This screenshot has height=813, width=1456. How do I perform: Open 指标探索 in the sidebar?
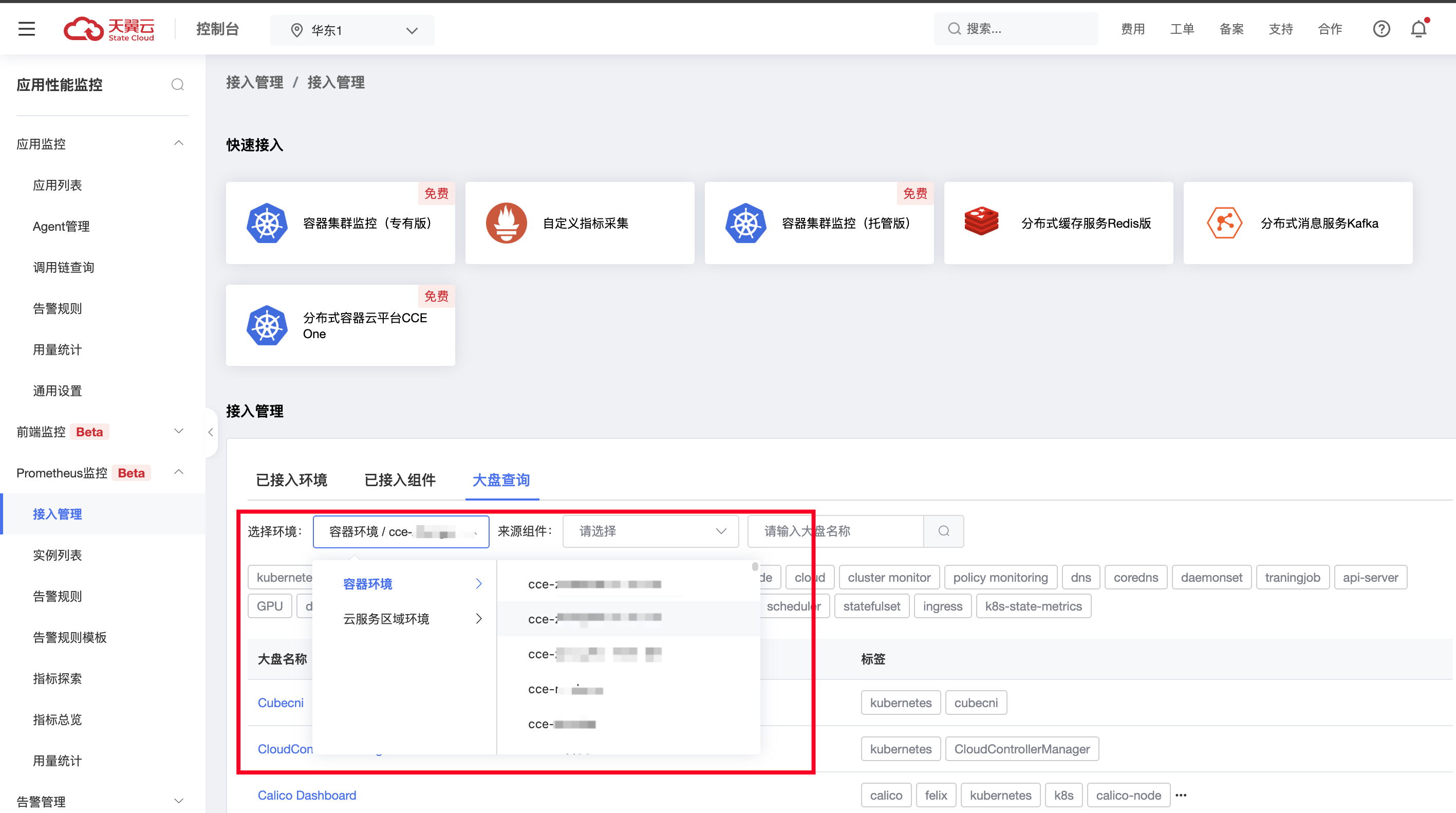(x=57, y=678)
